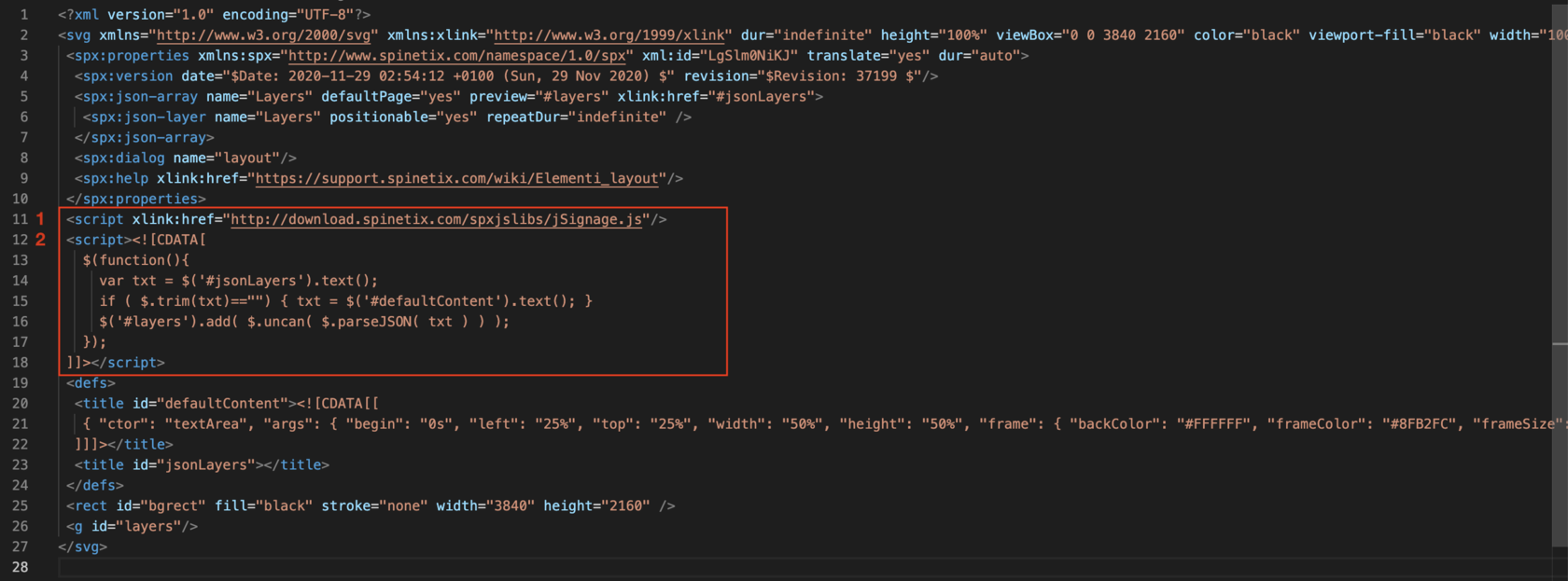Open the jSignage.js download link

point(437,219)
